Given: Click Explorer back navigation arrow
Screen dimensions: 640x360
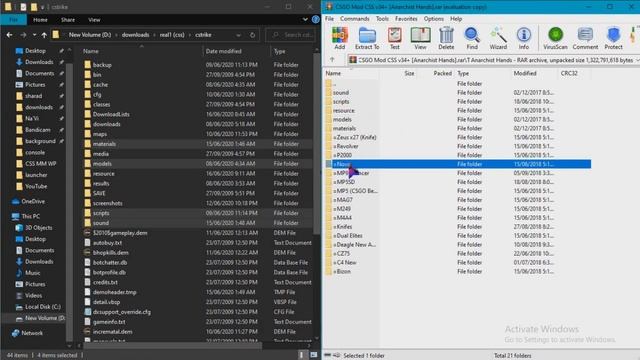Looking at the screenshot, I should tap(9, 35).
